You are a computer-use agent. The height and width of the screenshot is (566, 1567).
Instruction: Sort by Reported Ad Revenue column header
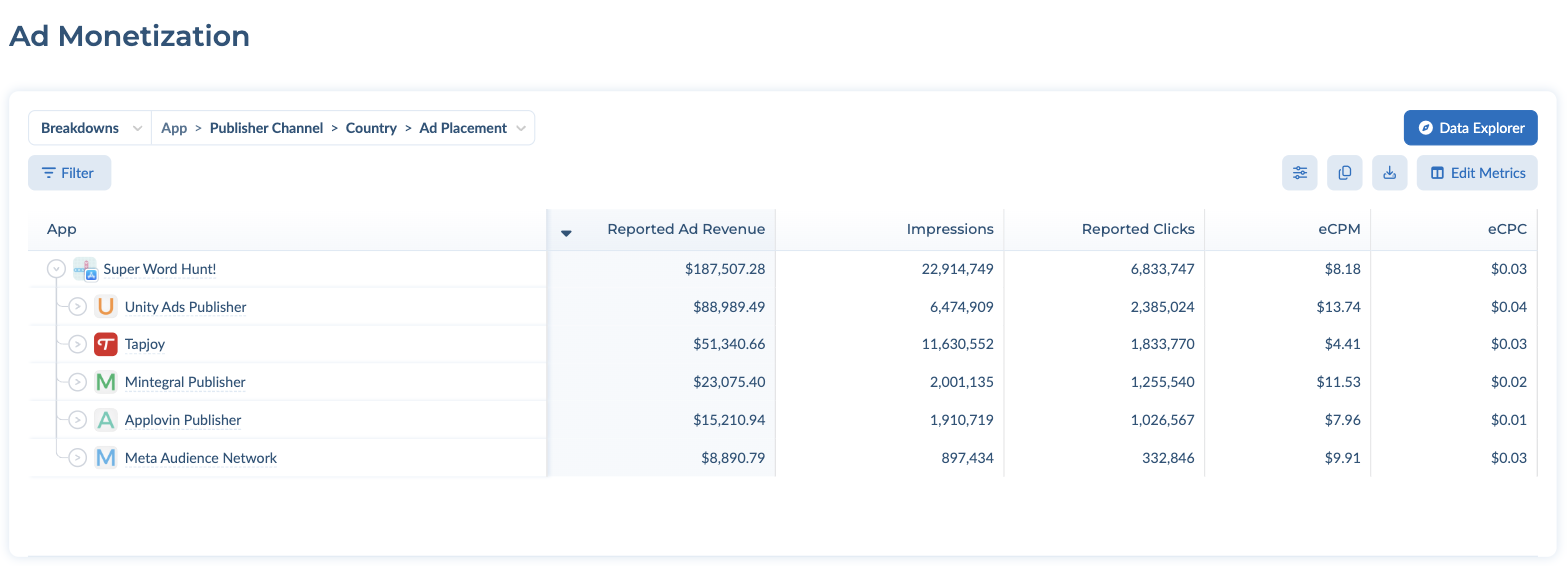(x=686, y=229)
